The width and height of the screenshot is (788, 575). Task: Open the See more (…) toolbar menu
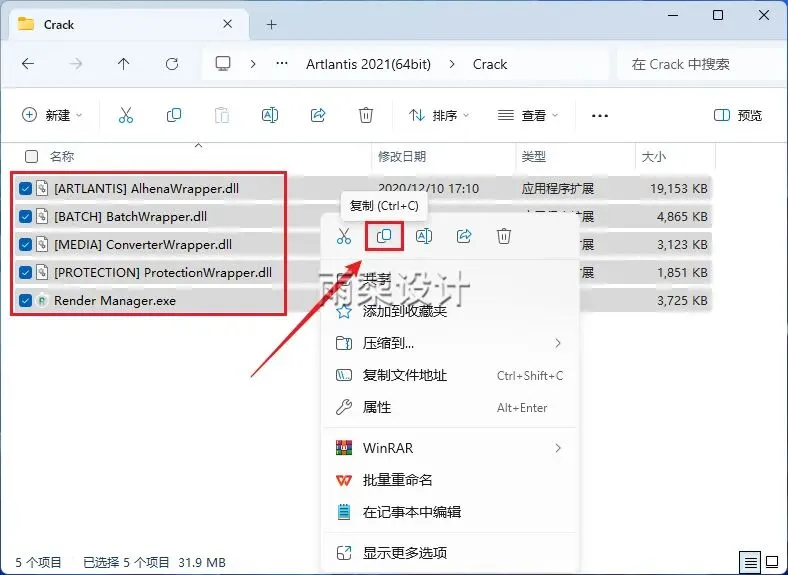pos(600,116)
